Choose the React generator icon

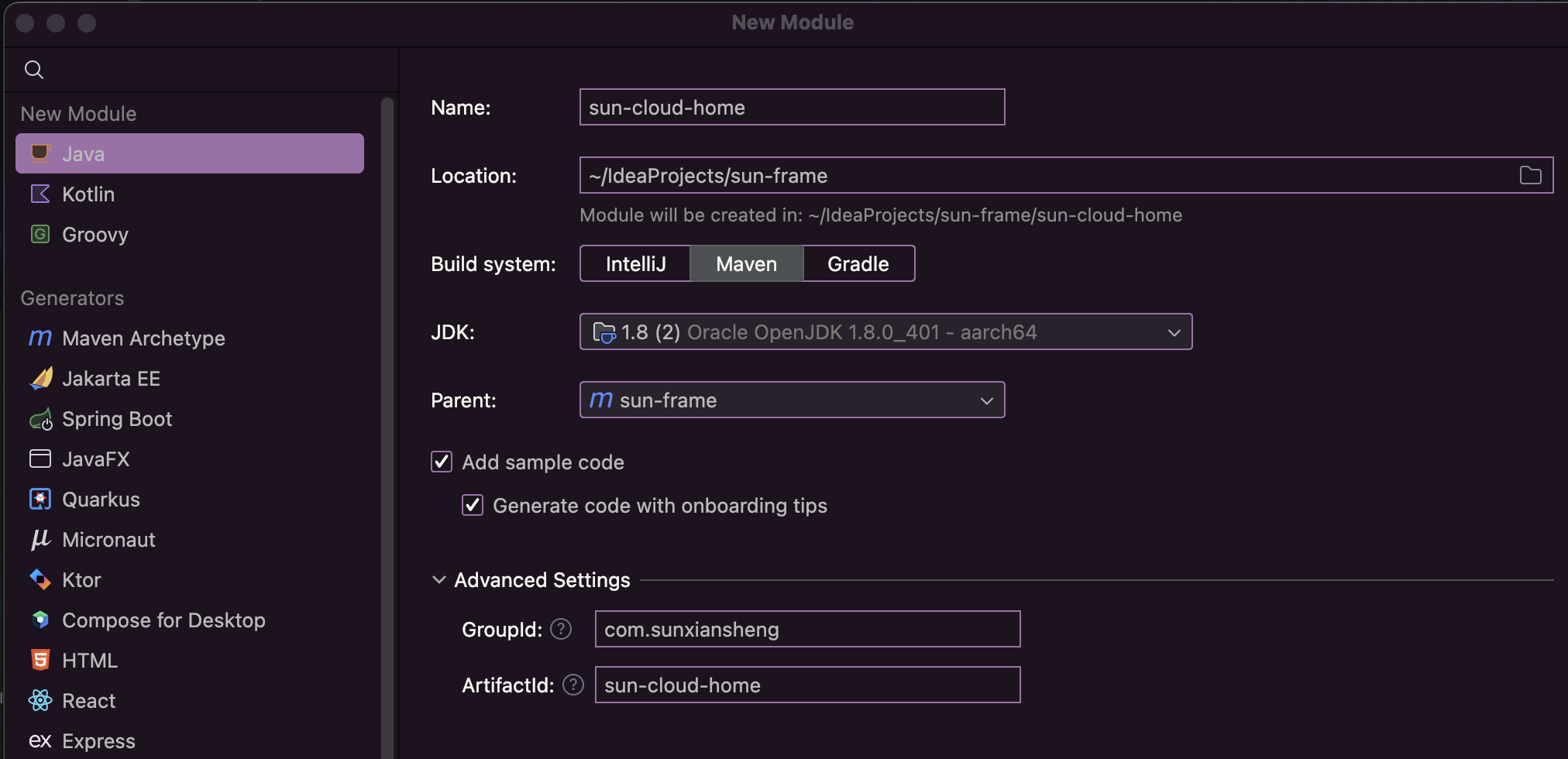tap(40, 700)
